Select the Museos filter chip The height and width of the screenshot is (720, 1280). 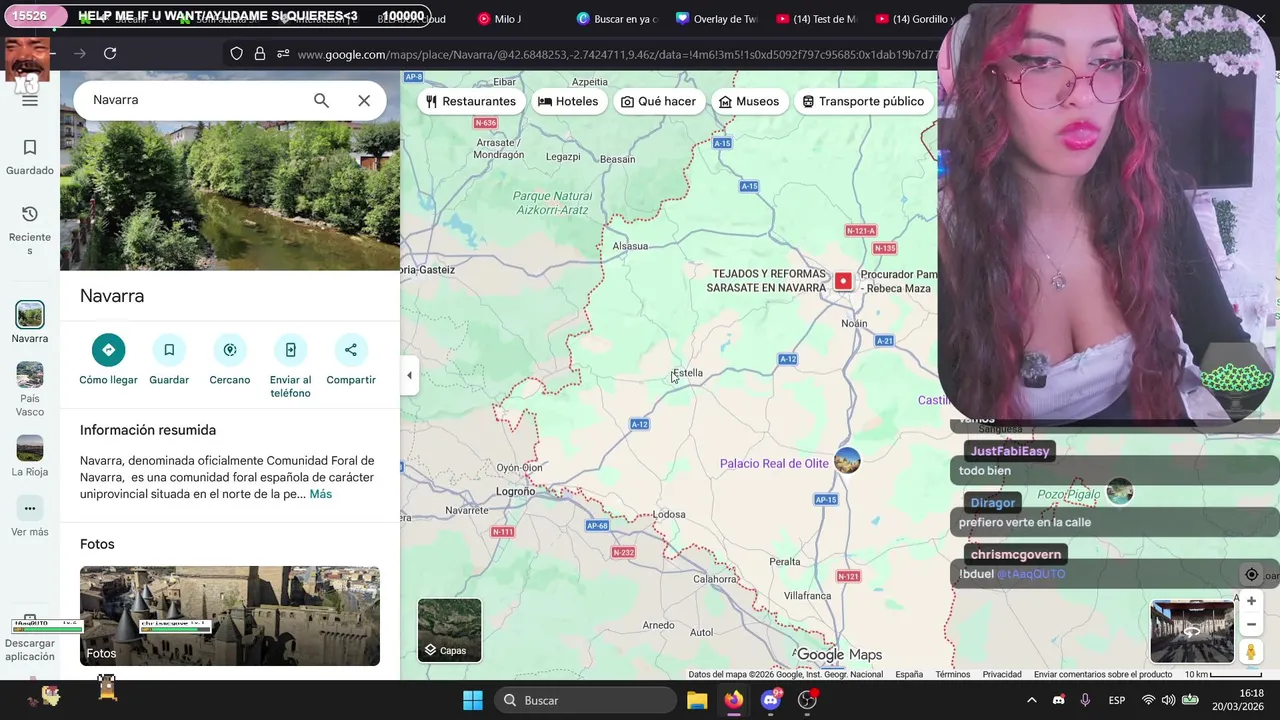pyautogui.click(x=749, y=101)
